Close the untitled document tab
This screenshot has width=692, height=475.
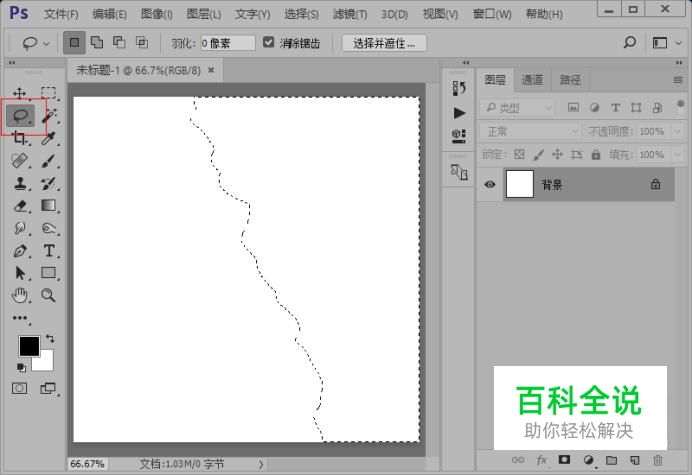click(211, 70)
